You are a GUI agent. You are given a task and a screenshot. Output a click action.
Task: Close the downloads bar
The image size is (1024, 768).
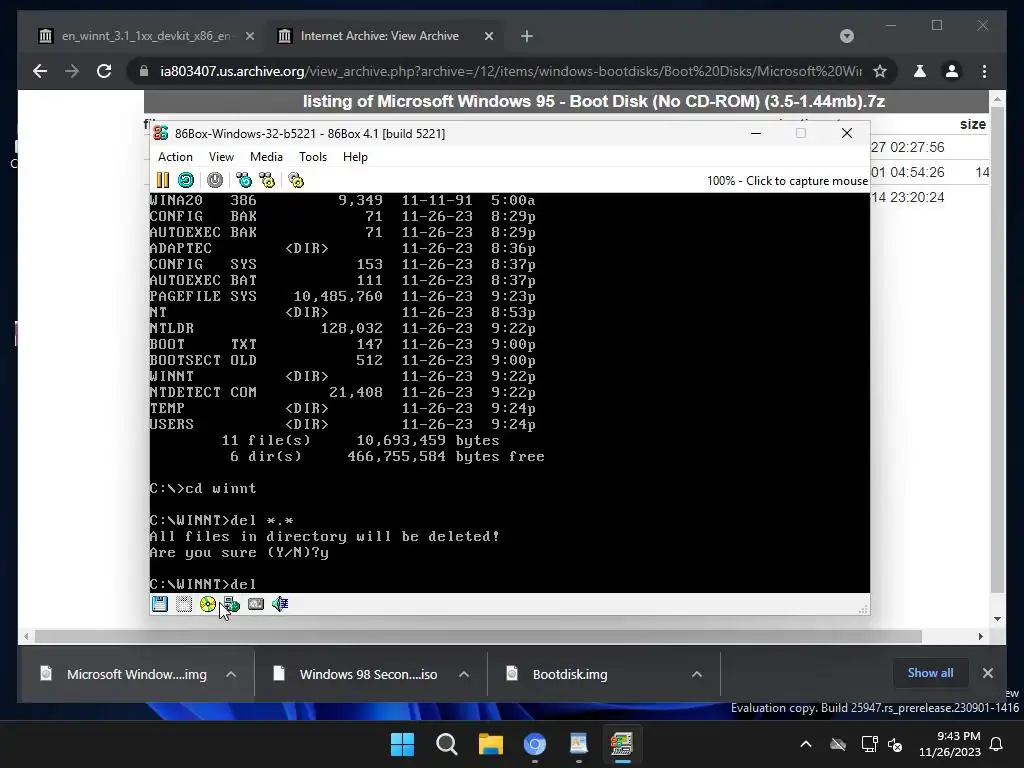tap(987, 673)
